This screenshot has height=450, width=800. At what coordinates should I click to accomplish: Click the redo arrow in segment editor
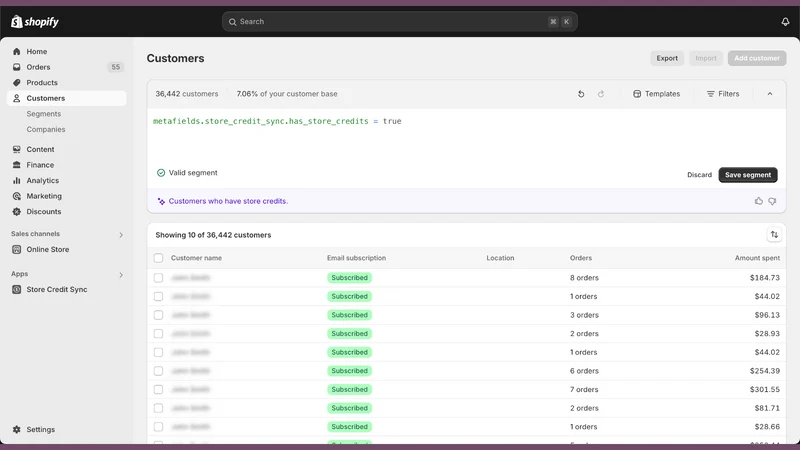coord(601,94)
